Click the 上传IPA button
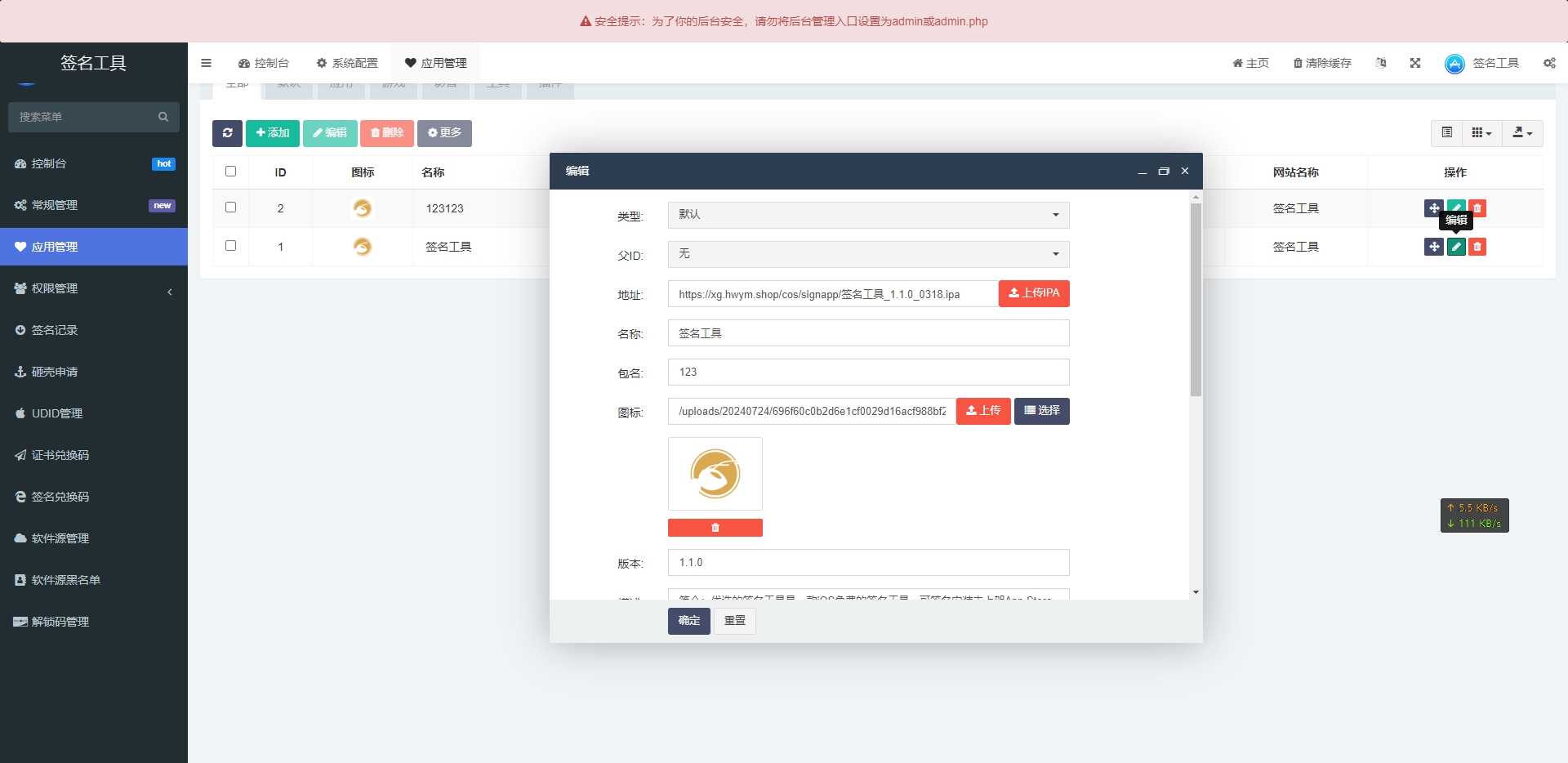 [1034, 293]
